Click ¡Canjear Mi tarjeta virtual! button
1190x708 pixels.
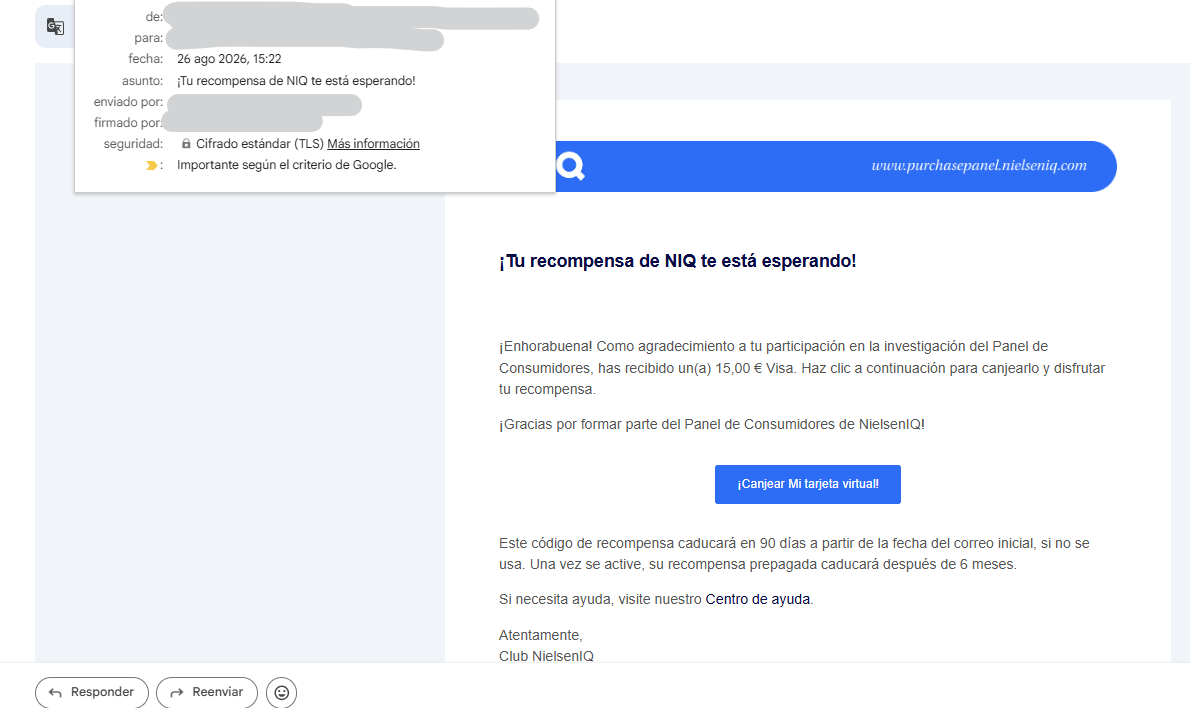(x=808, y=484)
